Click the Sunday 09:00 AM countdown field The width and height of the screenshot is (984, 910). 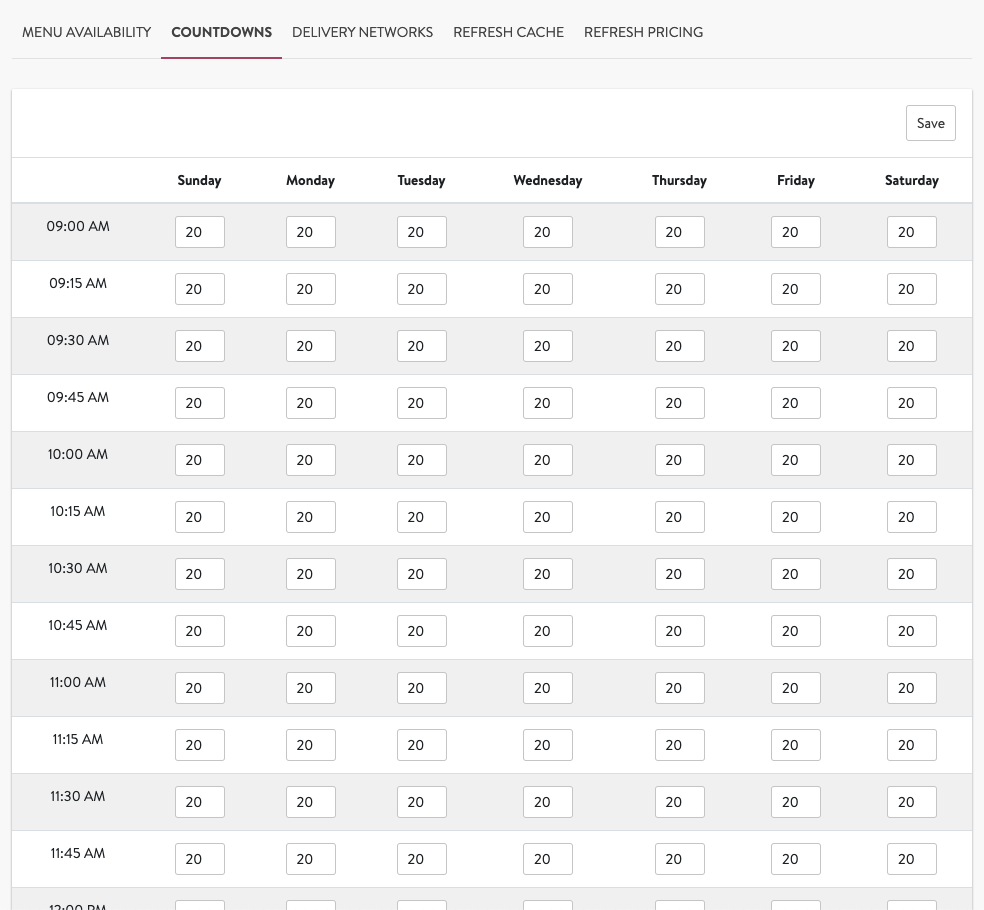[x=199, y=232]
